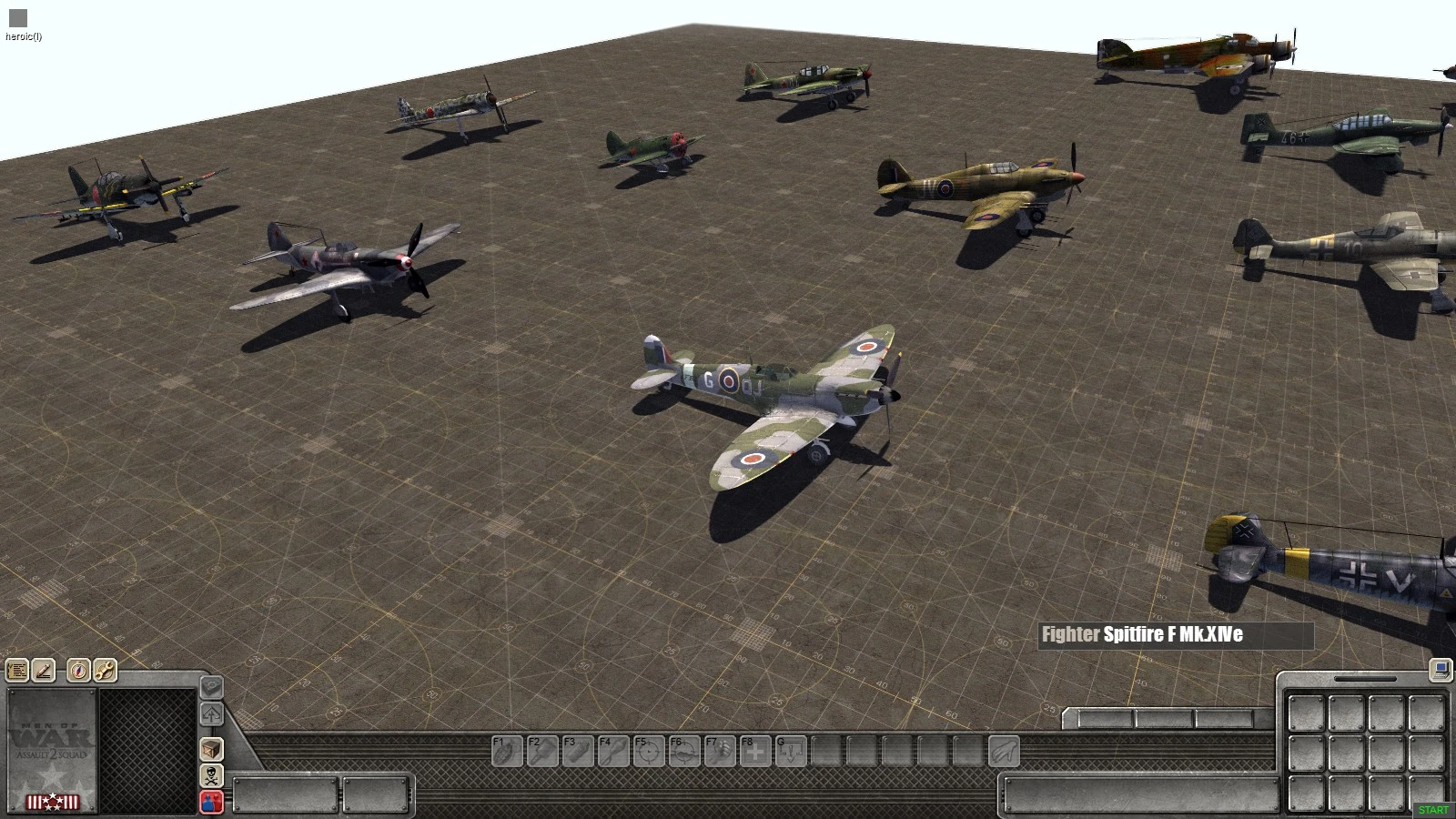Image resolution: width=1456 pixels, height=819 pixels.
Task: Click the computer monitor icon above the inventory
Action: pos(1441,670)
